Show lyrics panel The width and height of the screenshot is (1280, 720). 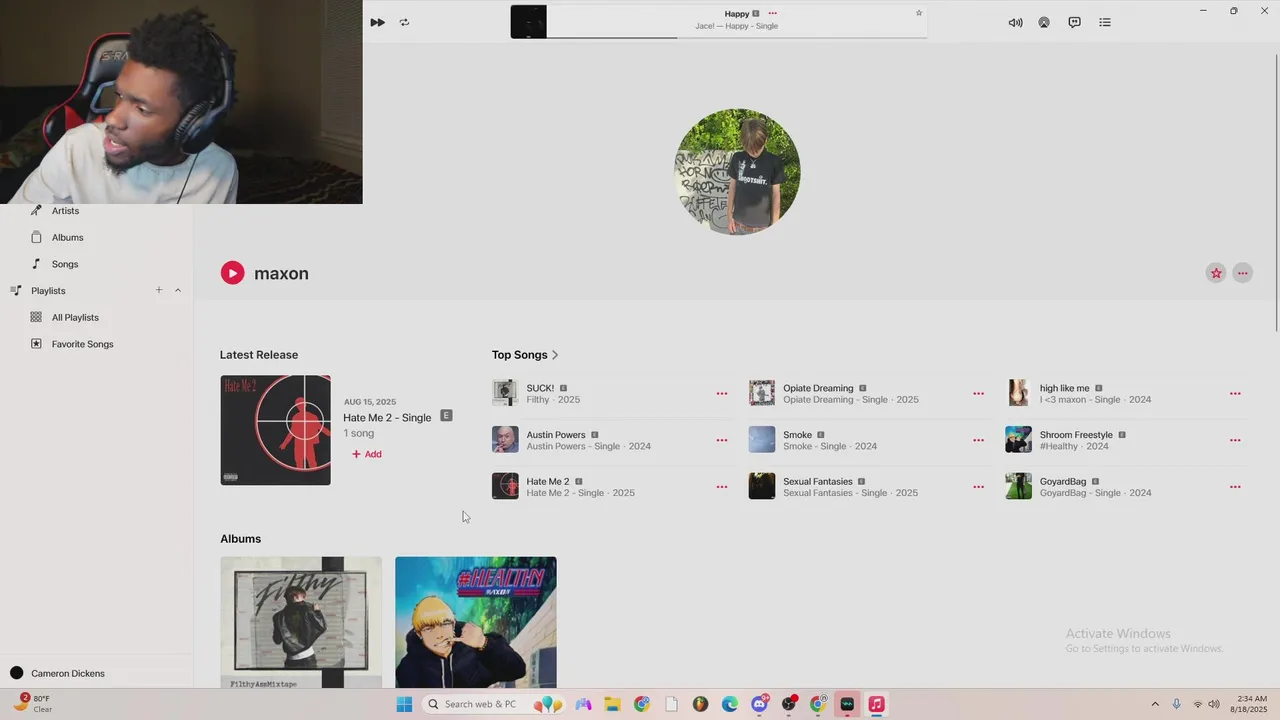[x=1074, y=22]
